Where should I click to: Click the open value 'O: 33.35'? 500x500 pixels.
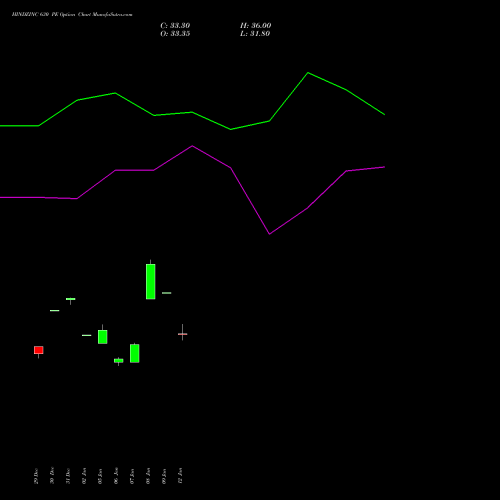(175, 34)
